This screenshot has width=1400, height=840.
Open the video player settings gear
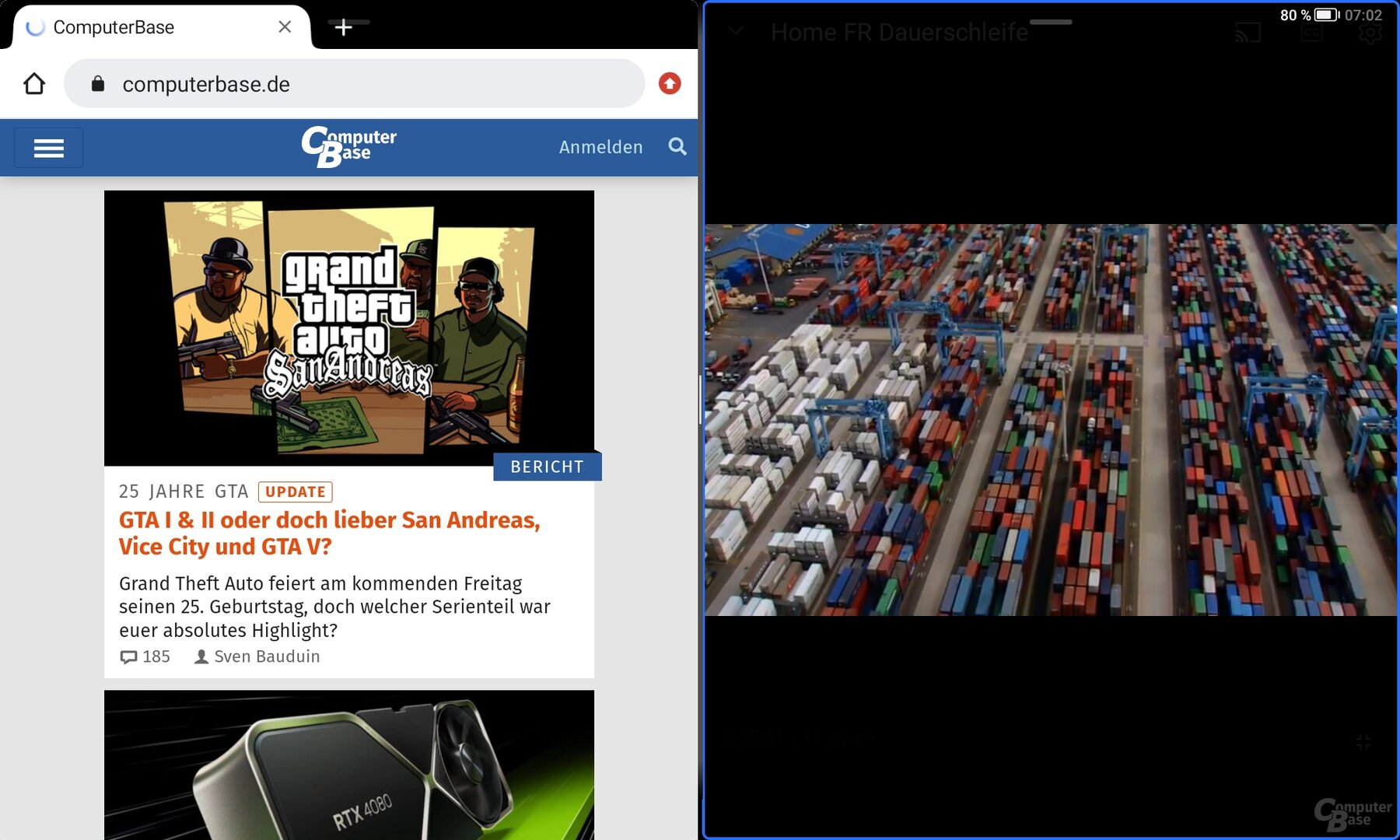click(x=1370, y=33)
